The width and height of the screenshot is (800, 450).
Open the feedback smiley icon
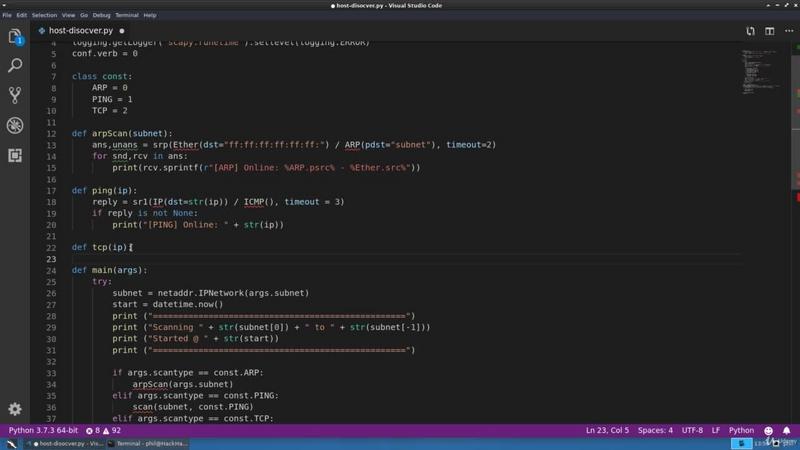[x=768, y=431]
